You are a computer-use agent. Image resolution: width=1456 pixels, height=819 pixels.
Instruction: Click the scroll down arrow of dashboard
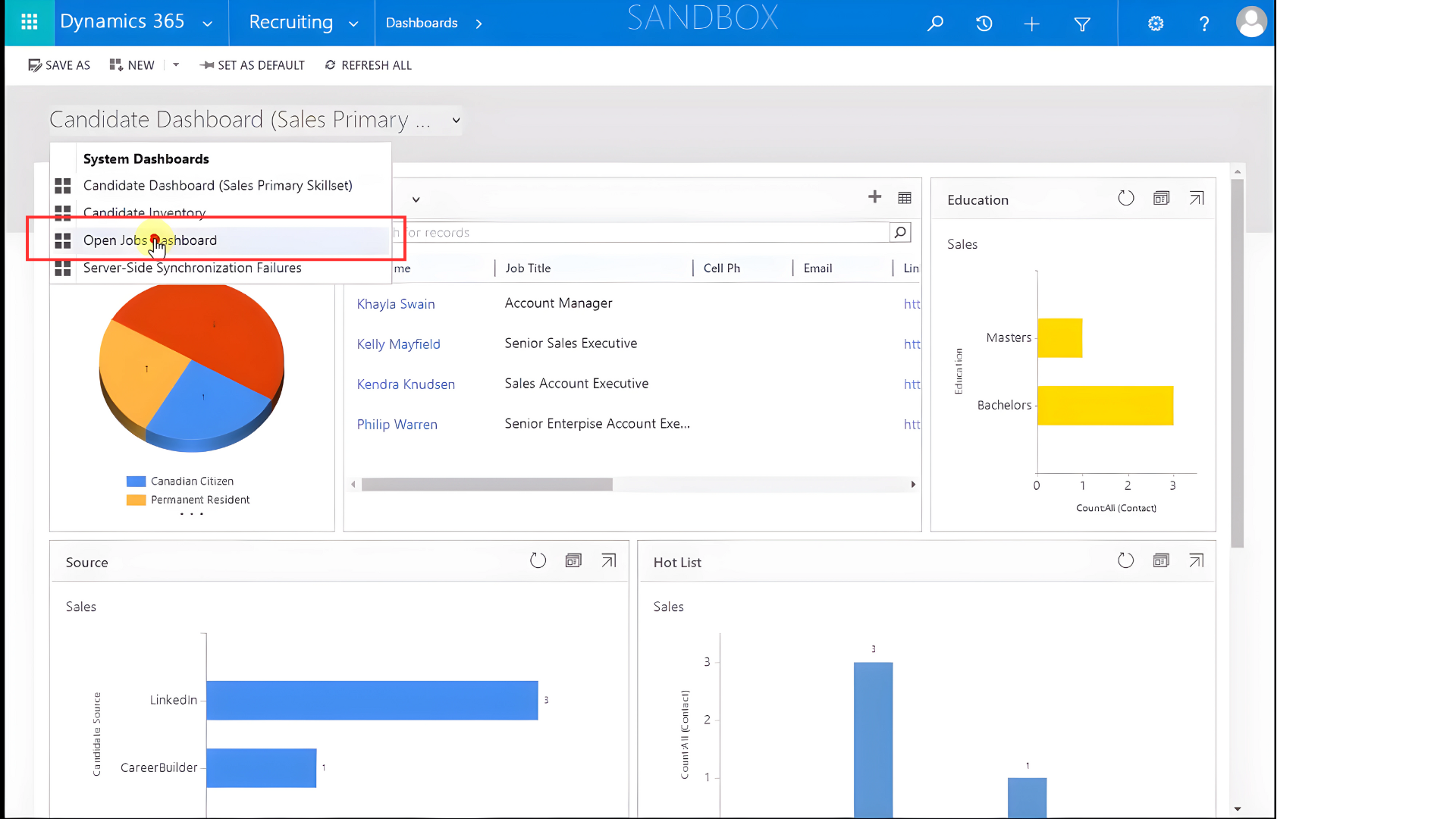[x=1237, y=809]
